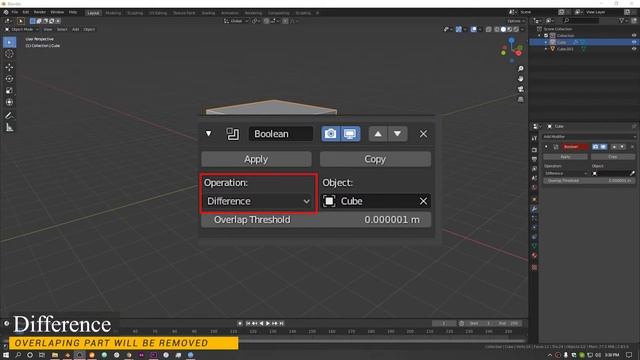Switch to rendered viewport shading
Screen dimensions: 640x360
[516, 29]
